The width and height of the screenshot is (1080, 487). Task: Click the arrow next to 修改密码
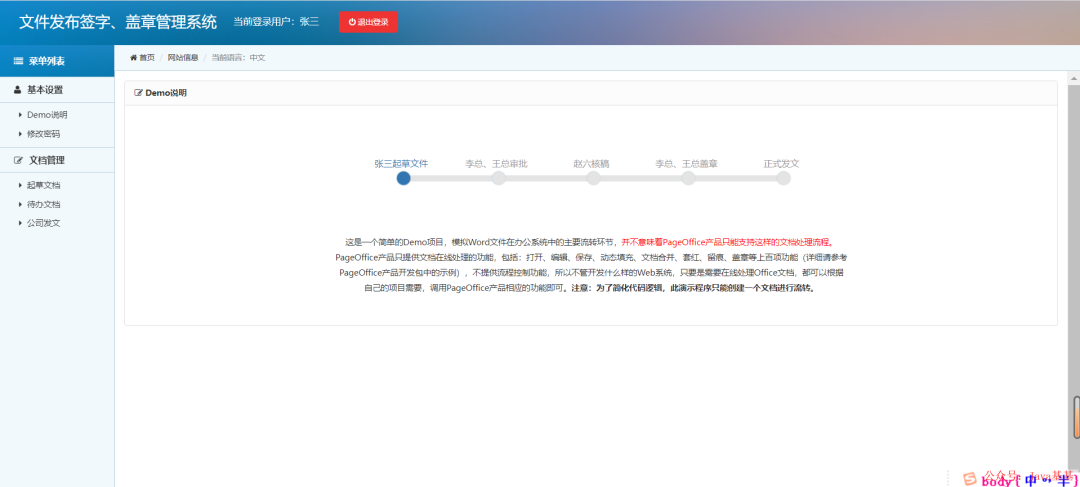pos(21,134)
